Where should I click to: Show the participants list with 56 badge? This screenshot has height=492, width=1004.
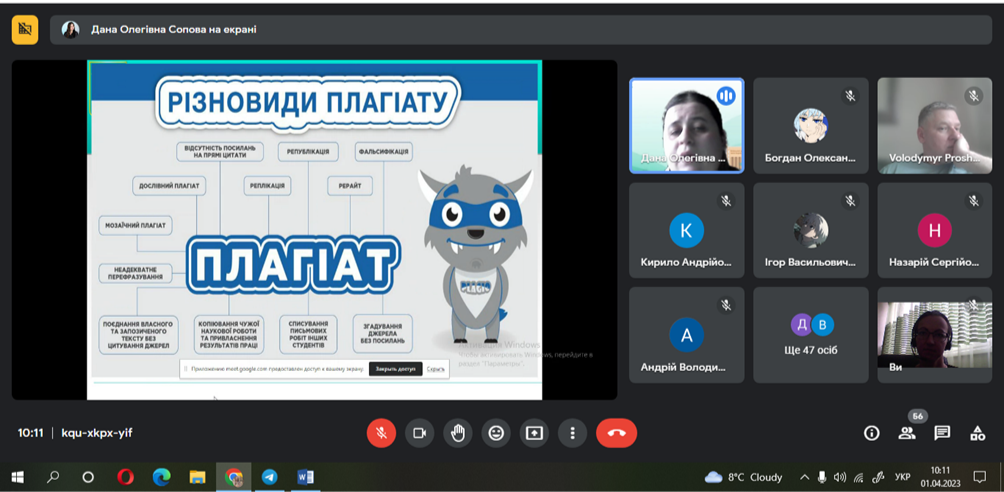click(907, 433)
